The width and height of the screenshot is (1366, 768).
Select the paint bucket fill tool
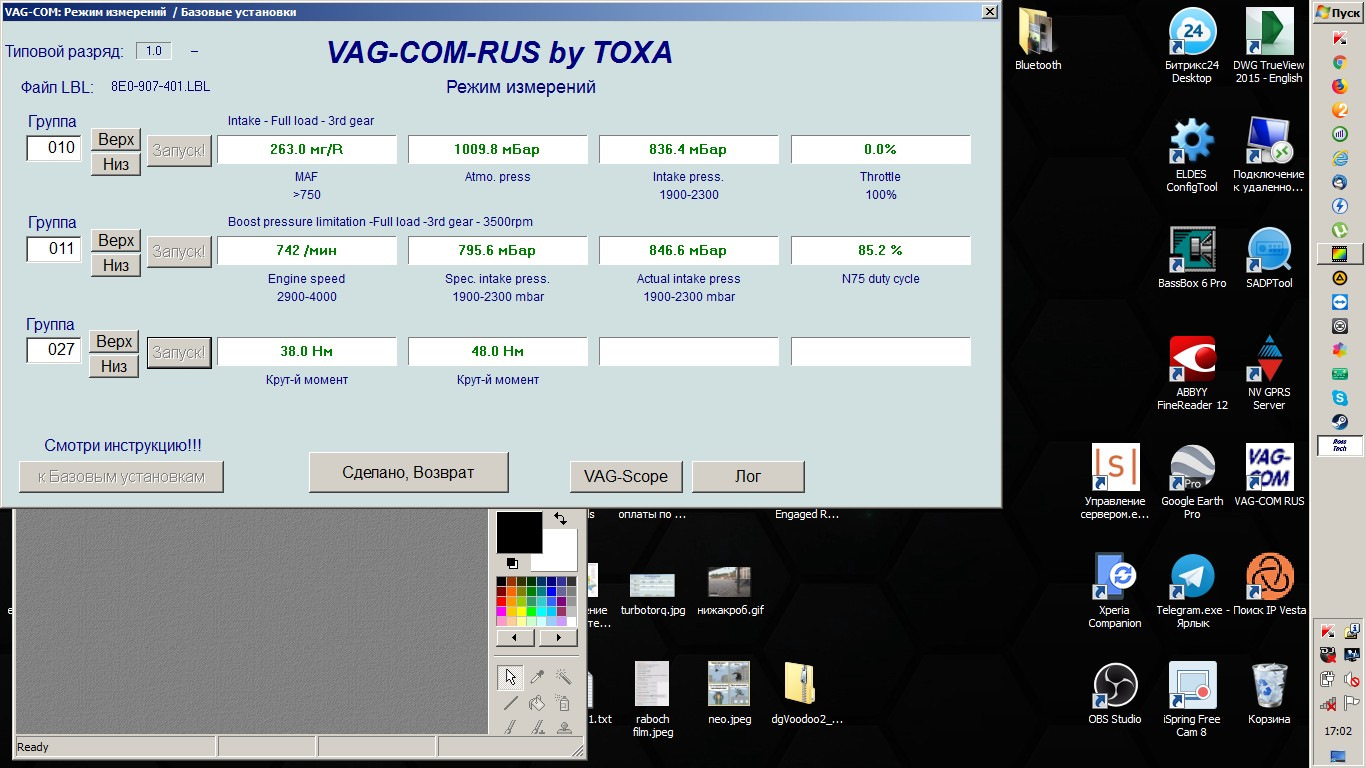(537, 703)
